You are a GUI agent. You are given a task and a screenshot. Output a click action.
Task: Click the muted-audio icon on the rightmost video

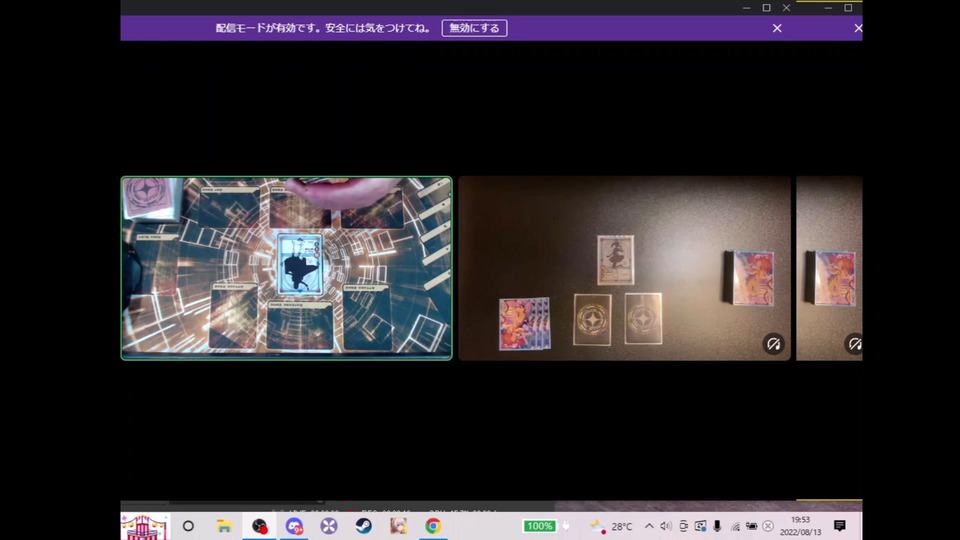click(x=854, y=344)
